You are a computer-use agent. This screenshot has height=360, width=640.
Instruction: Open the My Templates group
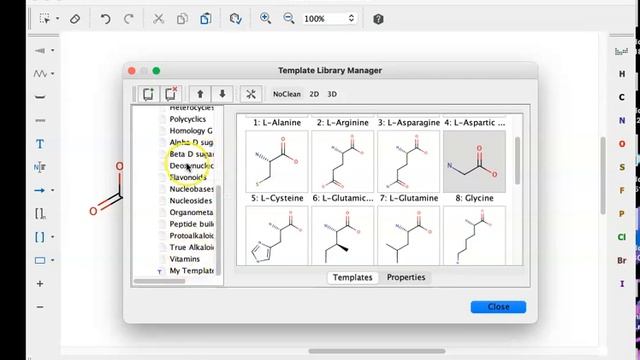click(x=191, y=271)
